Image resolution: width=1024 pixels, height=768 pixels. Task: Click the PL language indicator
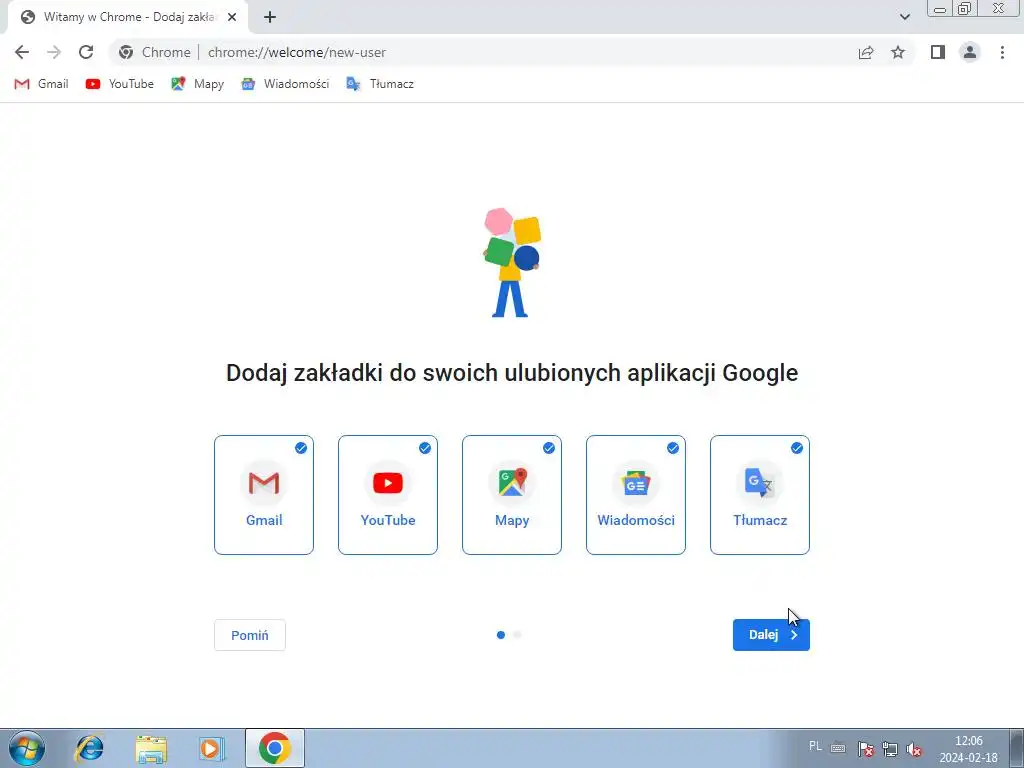815,746
